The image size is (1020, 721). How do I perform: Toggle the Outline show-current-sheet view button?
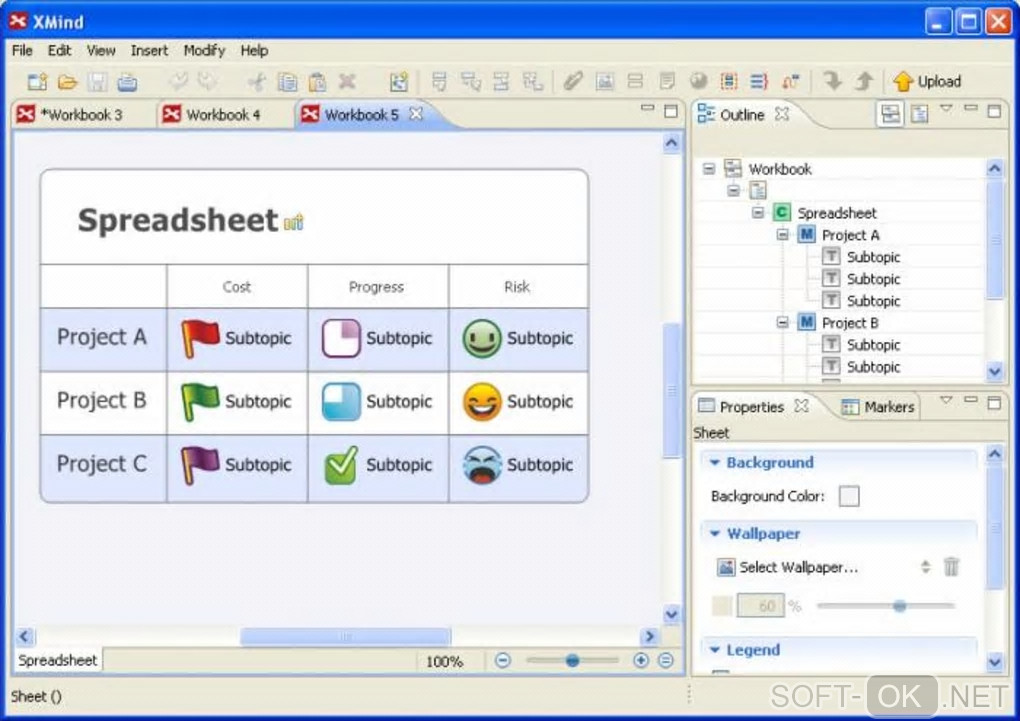920,115
